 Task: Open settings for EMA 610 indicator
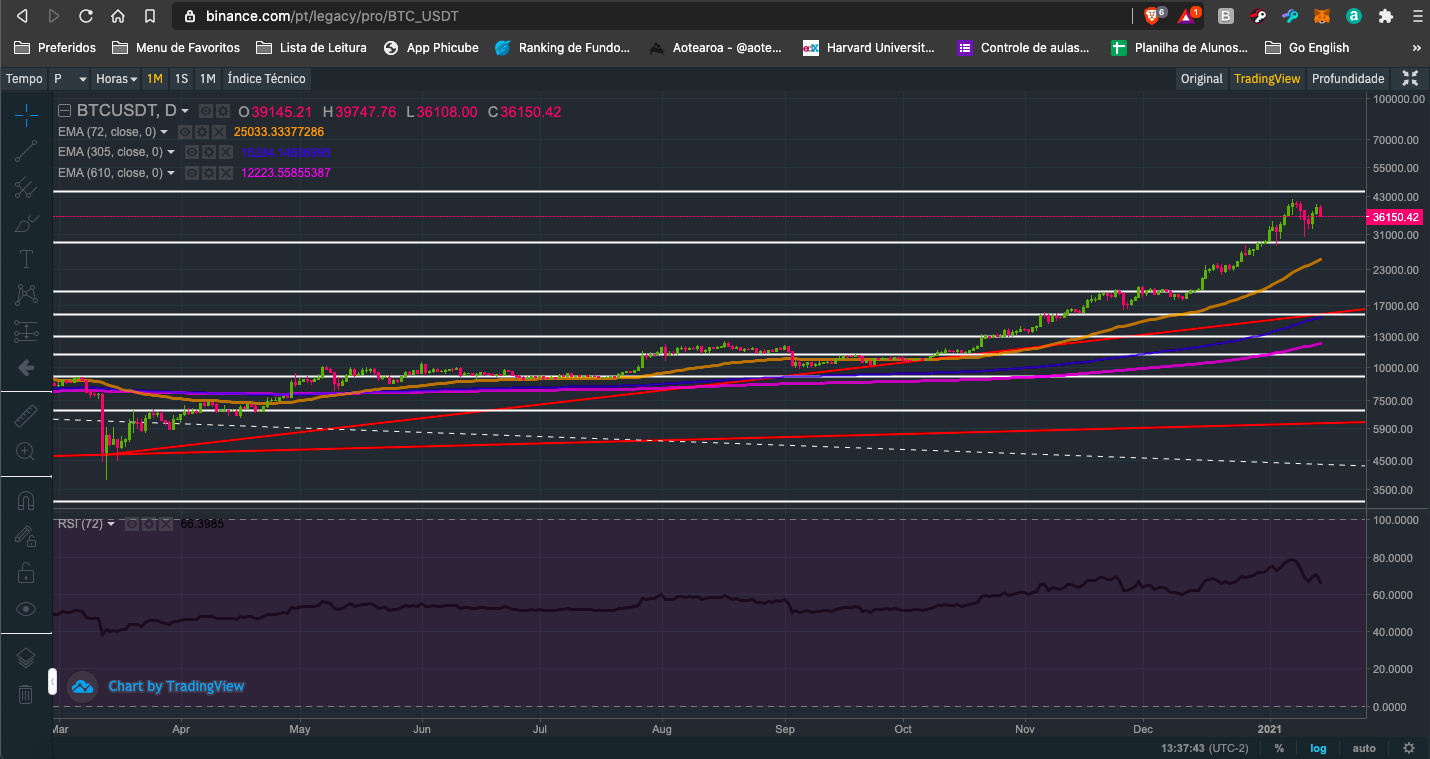point(209,173)
